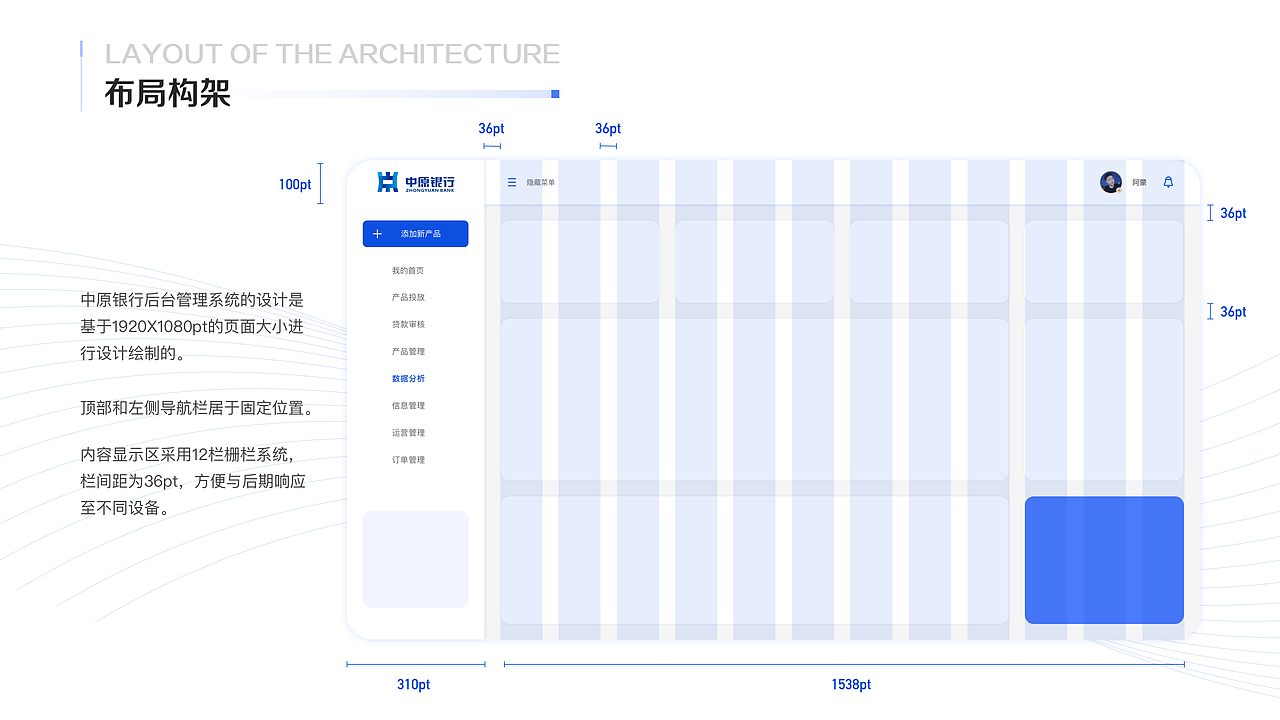1280x720 pixels.
Task: Open 订单管理 menu item
Action: click(408, 460)
